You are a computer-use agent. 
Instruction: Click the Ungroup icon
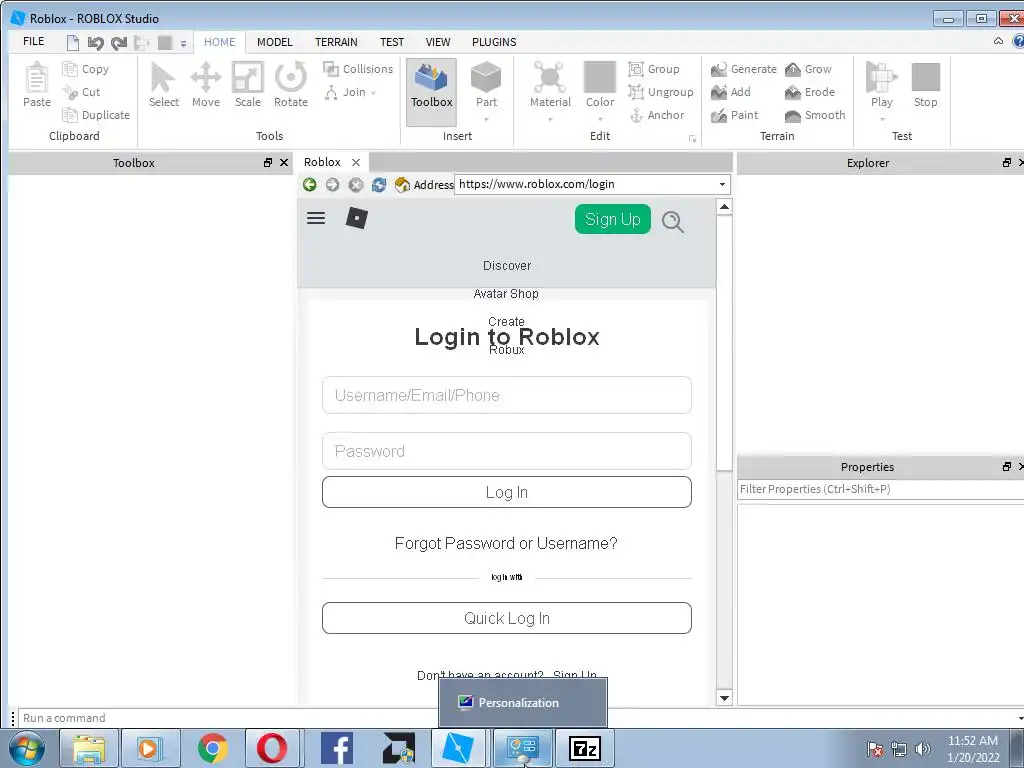[636, 92]
